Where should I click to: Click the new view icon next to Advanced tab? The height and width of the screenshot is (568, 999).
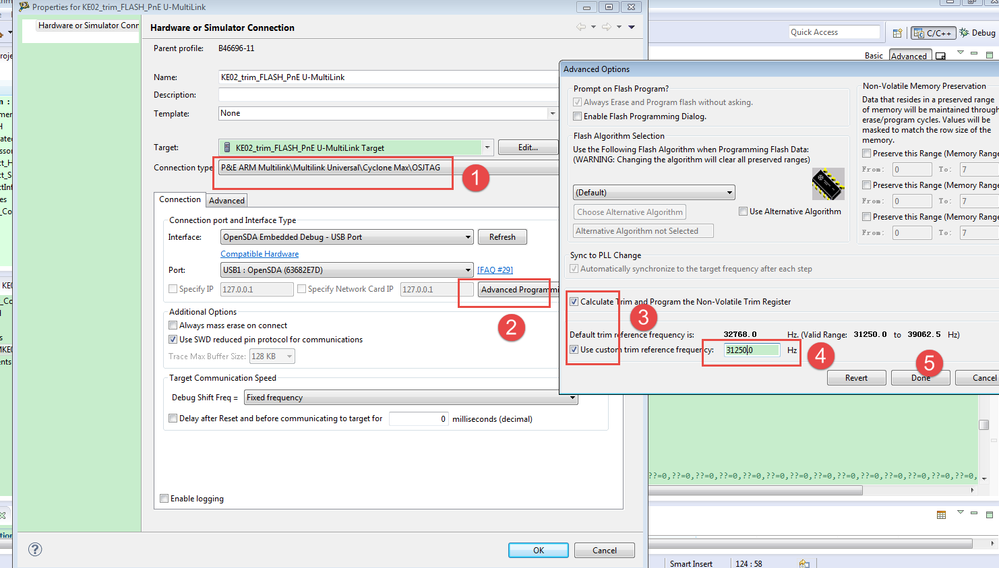point(940,56)
